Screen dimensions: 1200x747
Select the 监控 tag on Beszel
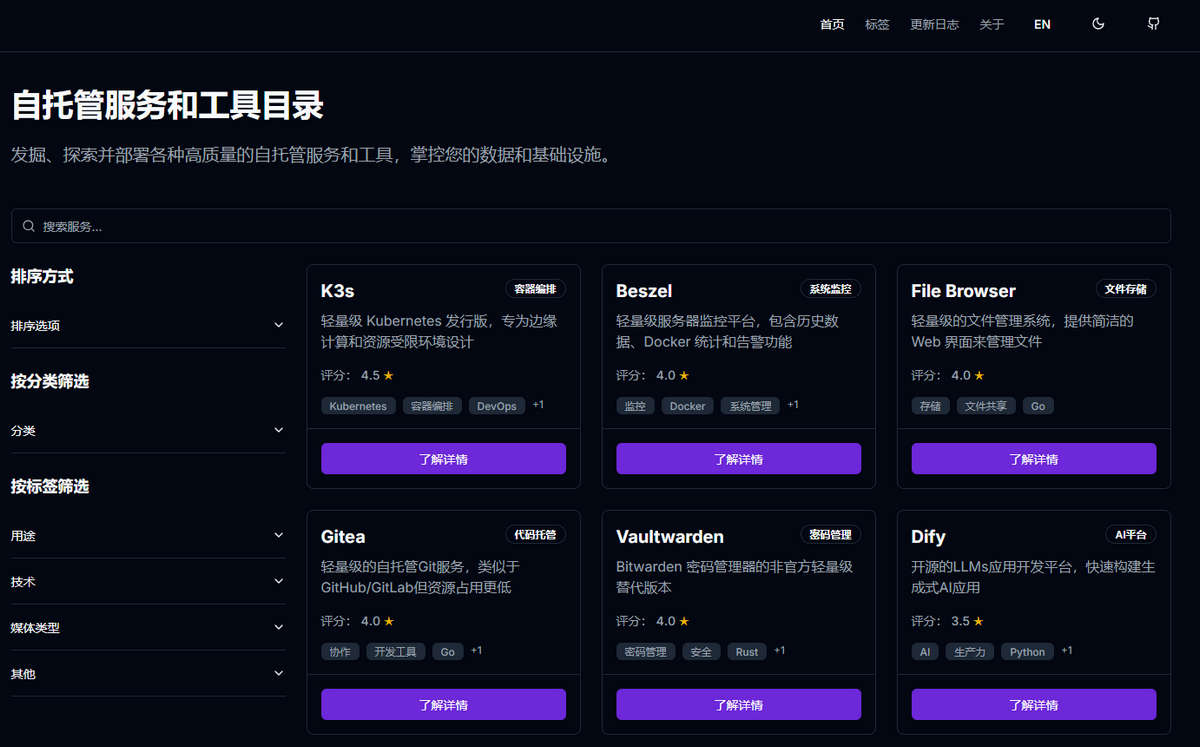point(635,406)
